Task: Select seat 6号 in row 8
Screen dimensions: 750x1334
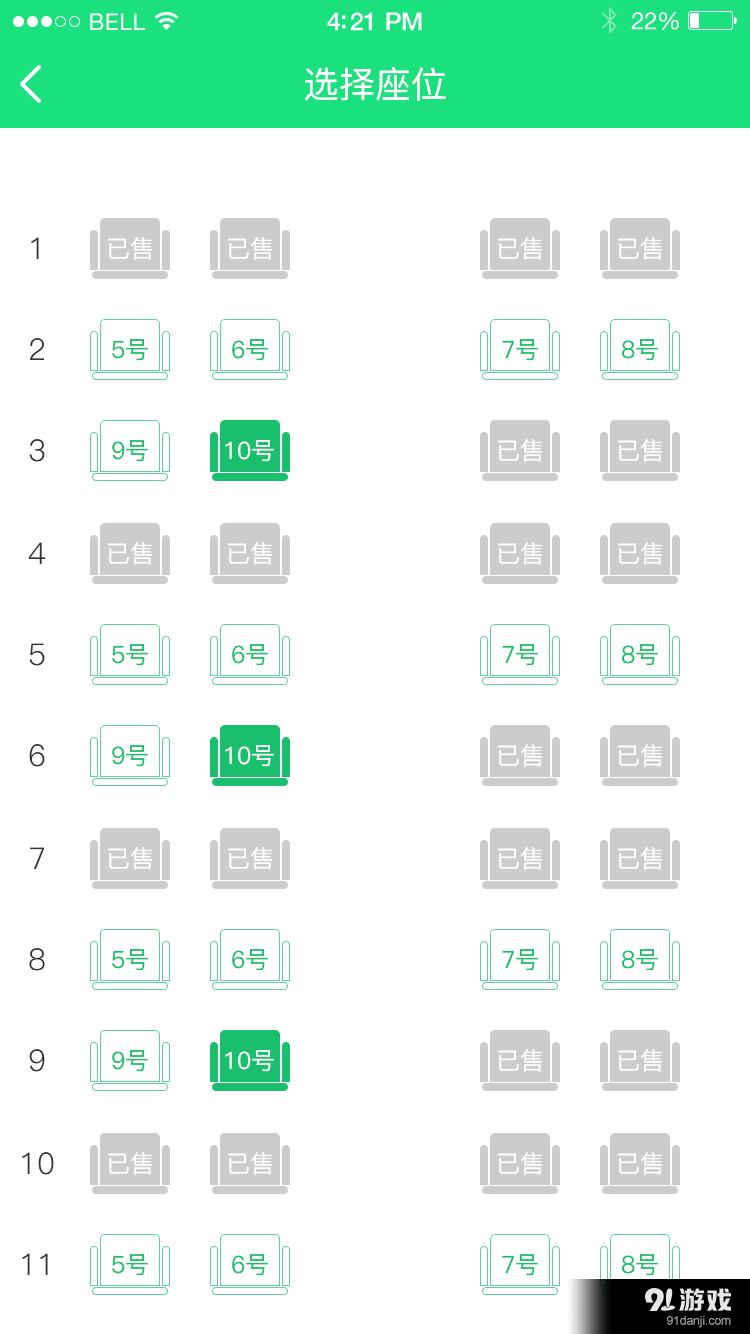Action: pyautogui.click(x=250, y=959)
